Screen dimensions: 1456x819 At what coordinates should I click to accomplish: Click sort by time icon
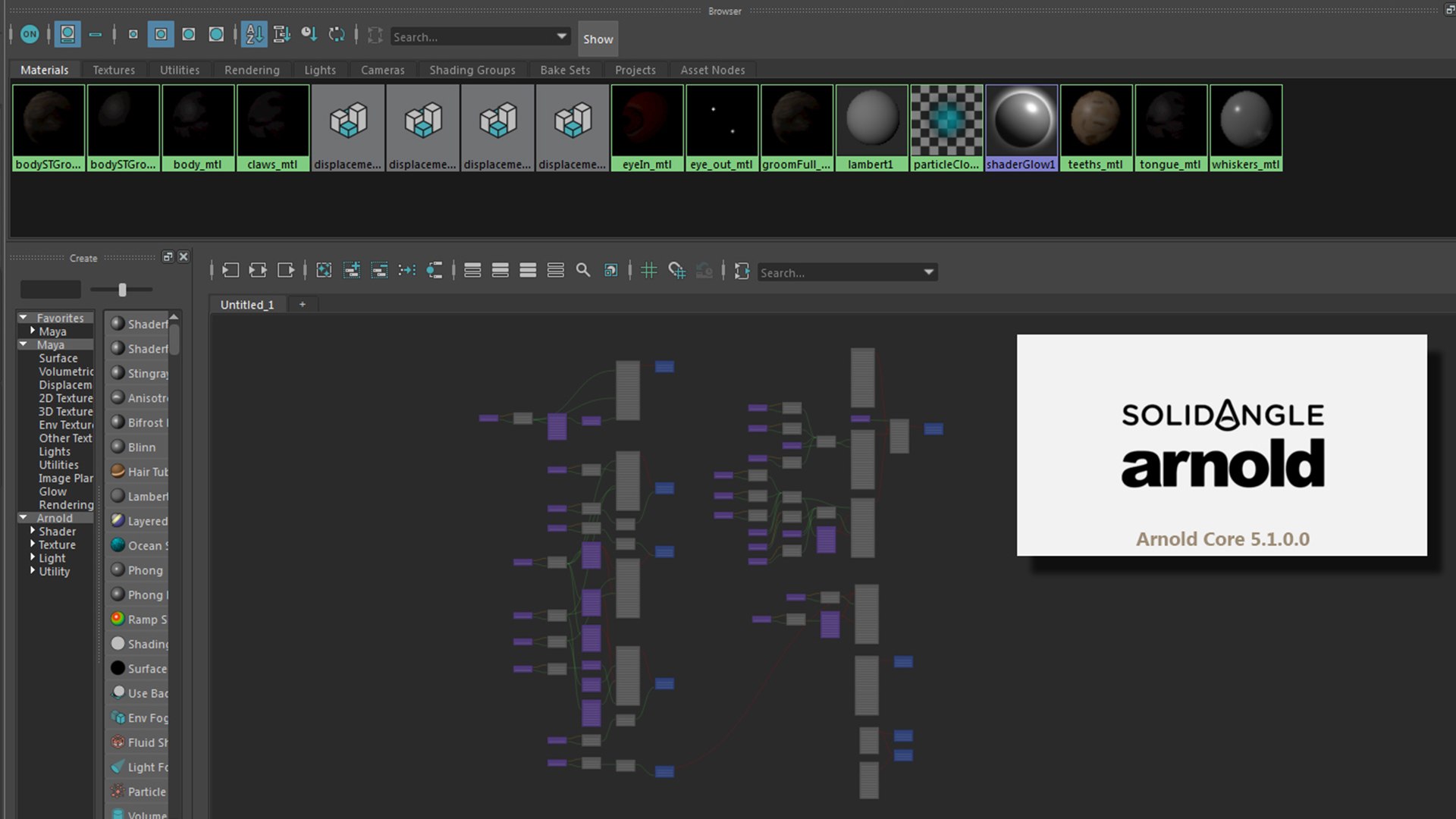click(x=309, y=34)
